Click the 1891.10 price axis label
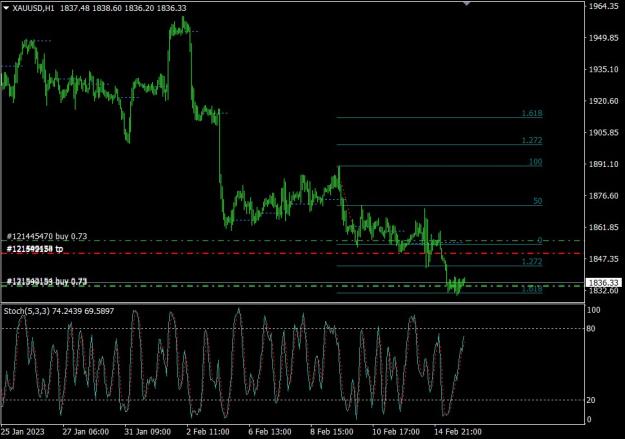 pos(603,164)
